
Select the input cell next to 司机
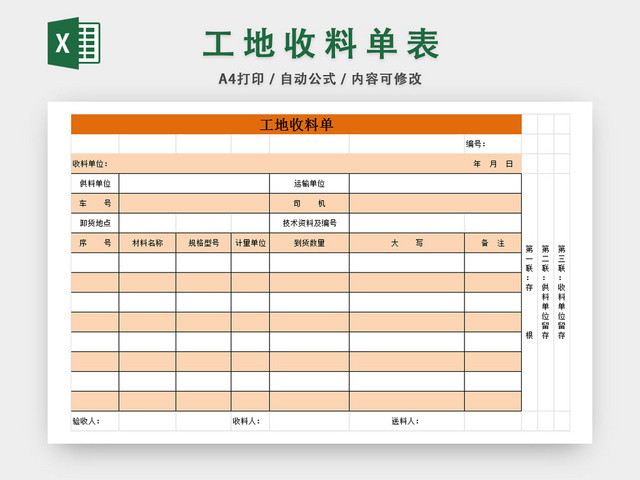434,203
